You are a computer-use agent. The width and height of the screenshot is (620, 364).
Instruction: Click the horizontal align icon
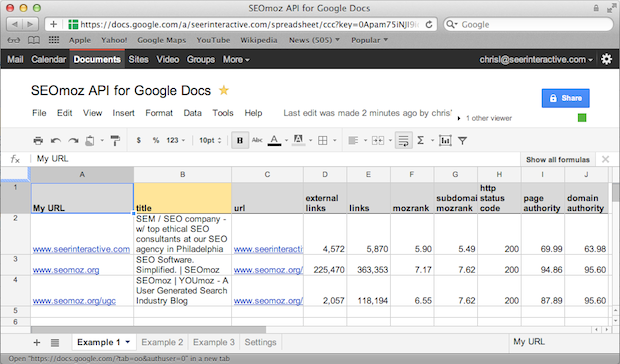[x=353, y=140]
